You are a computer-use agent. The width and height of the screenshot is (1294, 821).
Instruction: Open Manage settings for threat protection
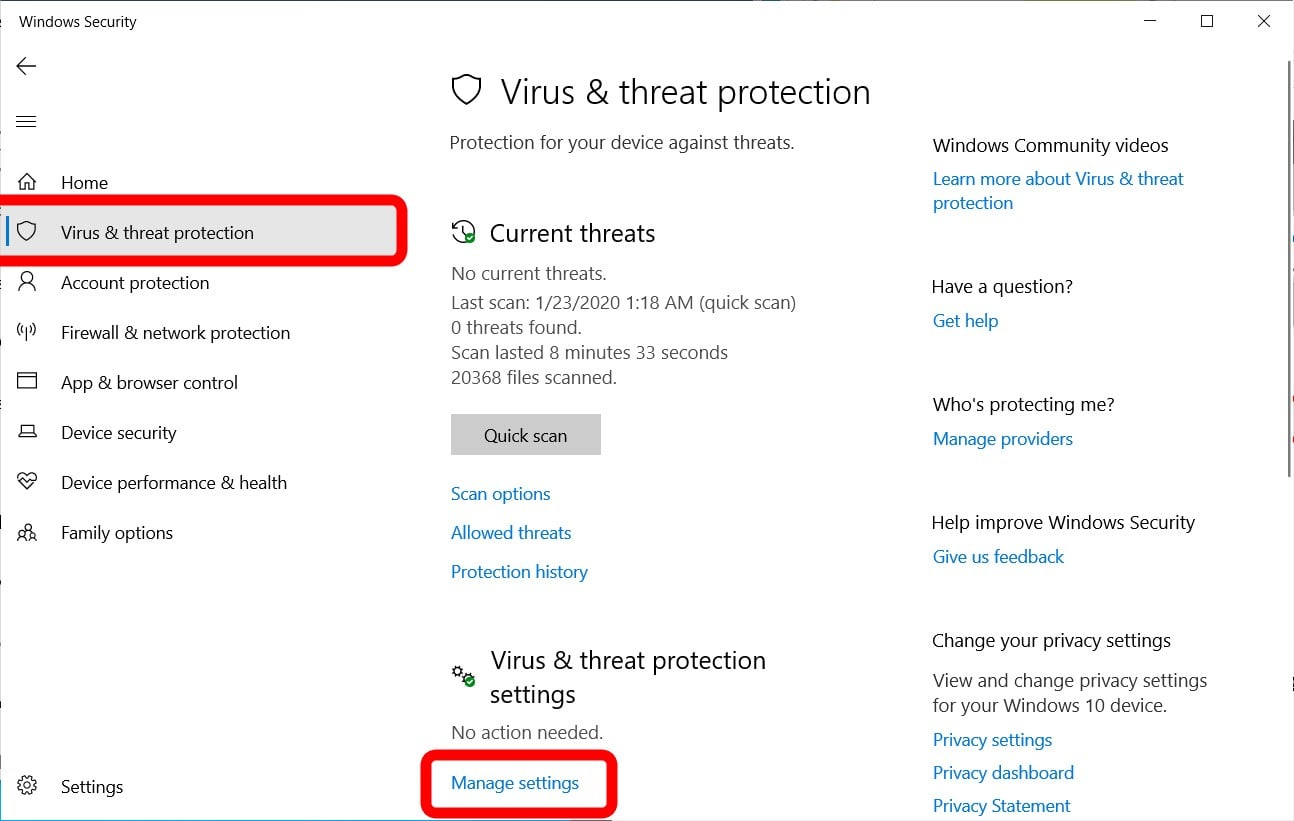pyautogui.click(x=516, y=783)
